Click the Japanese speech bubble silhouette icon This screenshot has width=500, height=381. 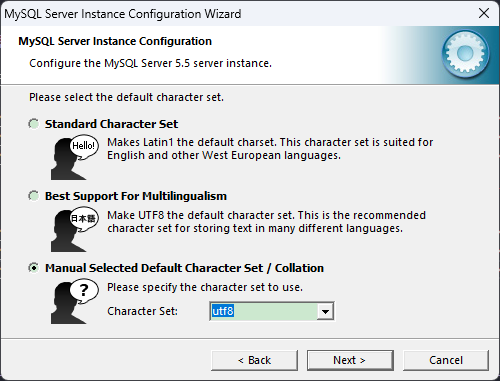click(x=75, y=230)
